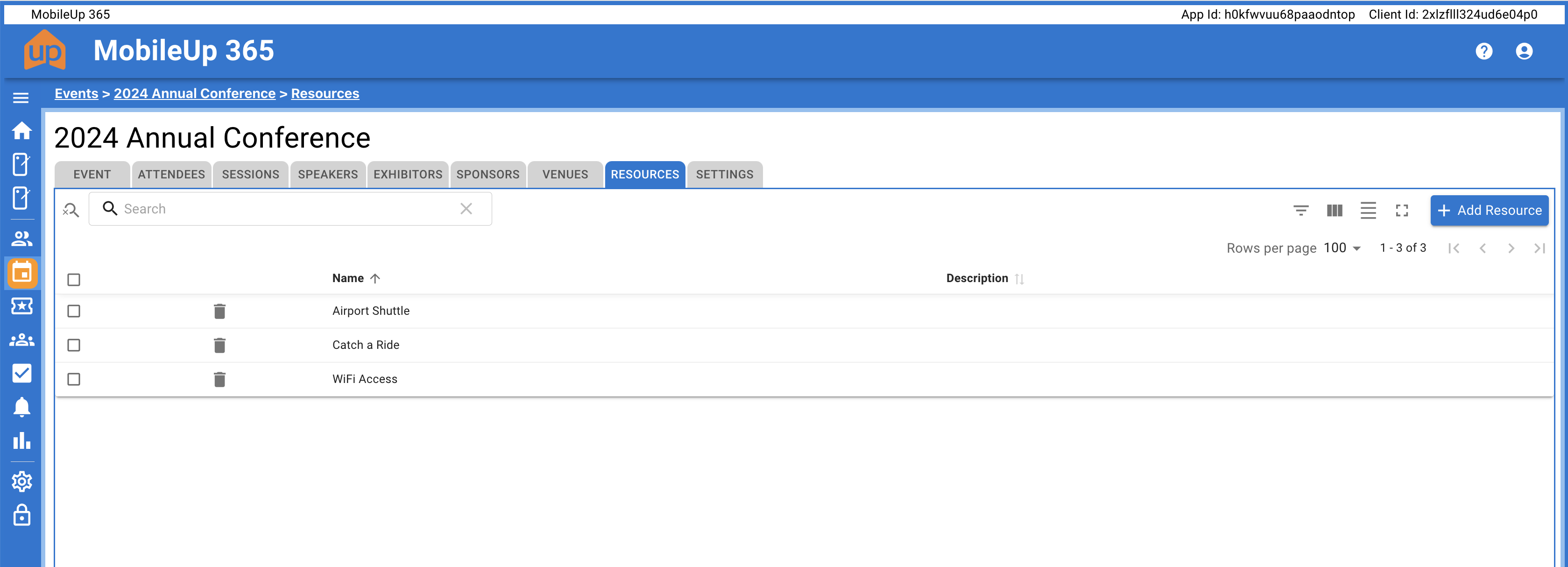Toggle fullscreen view of the resources table
The height and width of the screenshot is (567, 1568).
[1402, 210]
